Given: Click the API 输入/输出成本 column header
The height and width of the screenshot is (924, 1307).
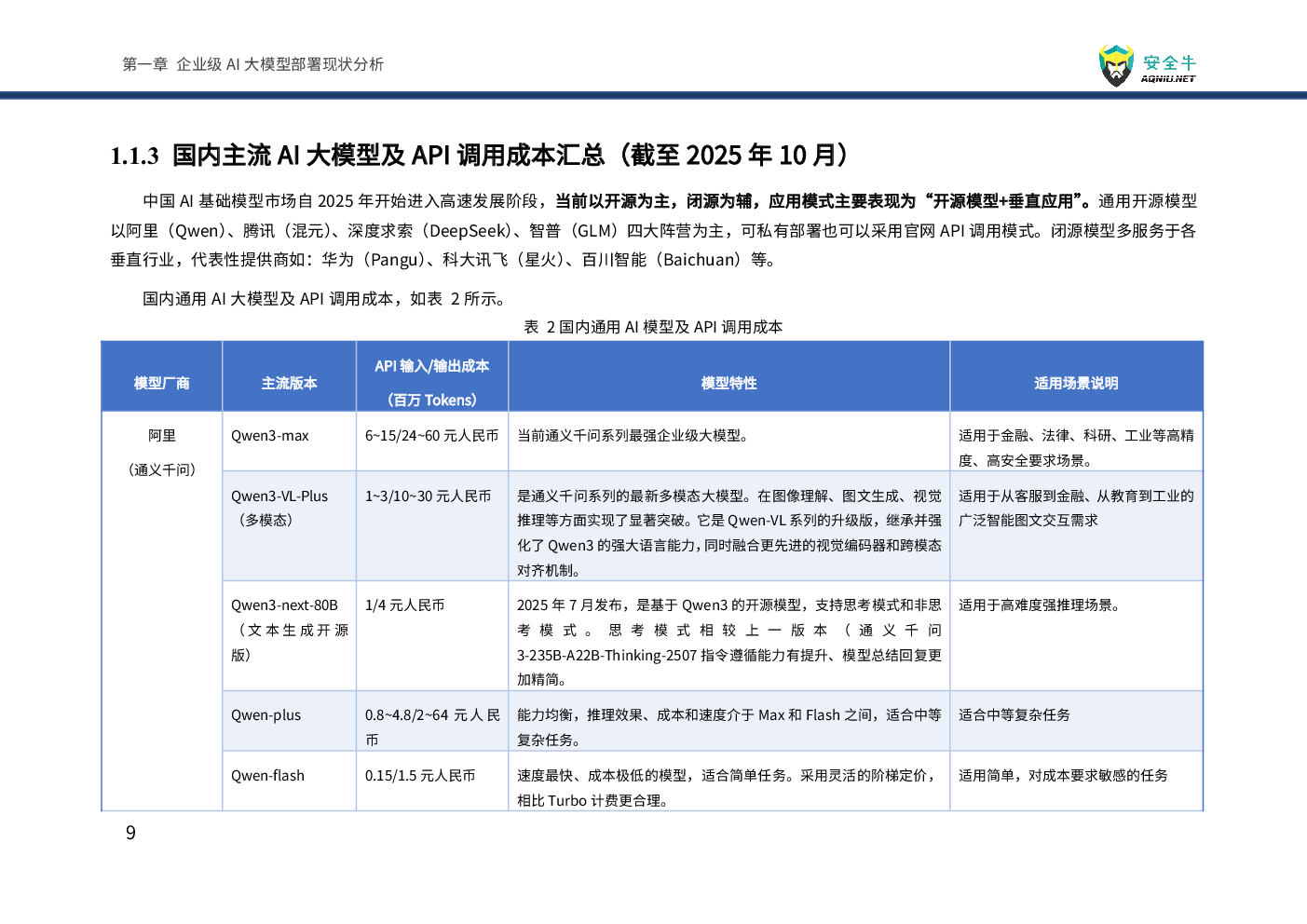Looking at the screenshot, I should 431,383.
